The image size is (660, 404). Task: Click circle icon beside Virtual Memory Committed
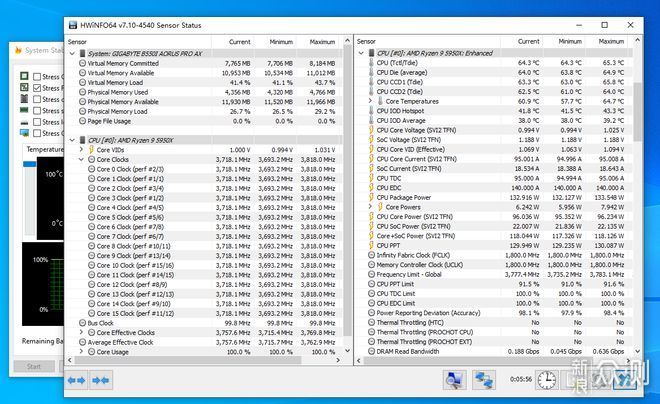click(x=82, y=63)
